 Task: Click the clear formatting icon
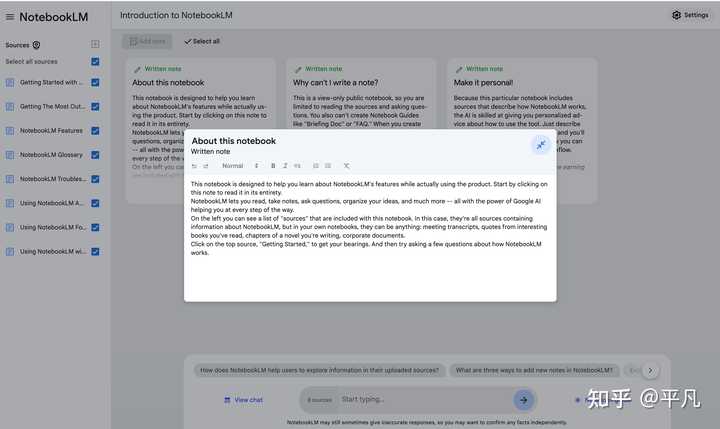[347, 166]
